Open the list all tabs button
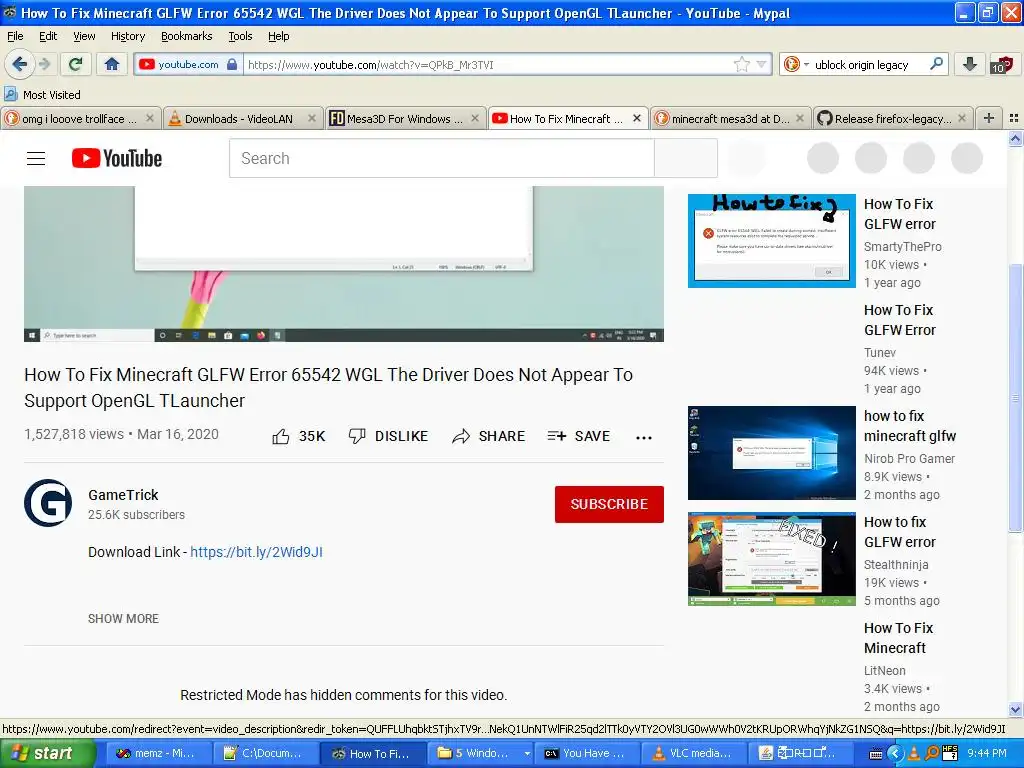This screenshot has width=1024, height=768. pyautogui.click(x=1014, y=118)
